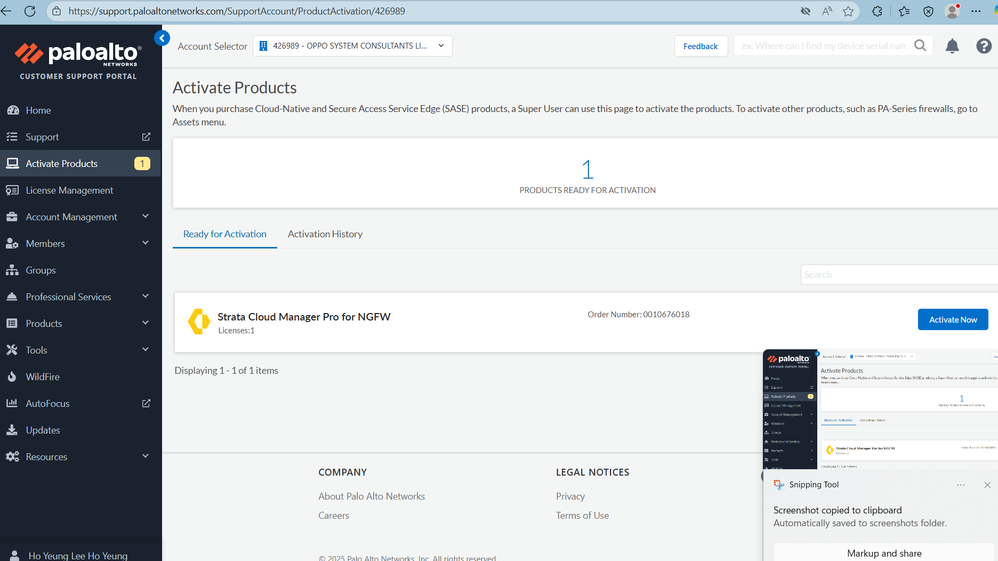Click the search magnifier icon
Viewport: 998px width, 561px height.
tap(920, 45)
